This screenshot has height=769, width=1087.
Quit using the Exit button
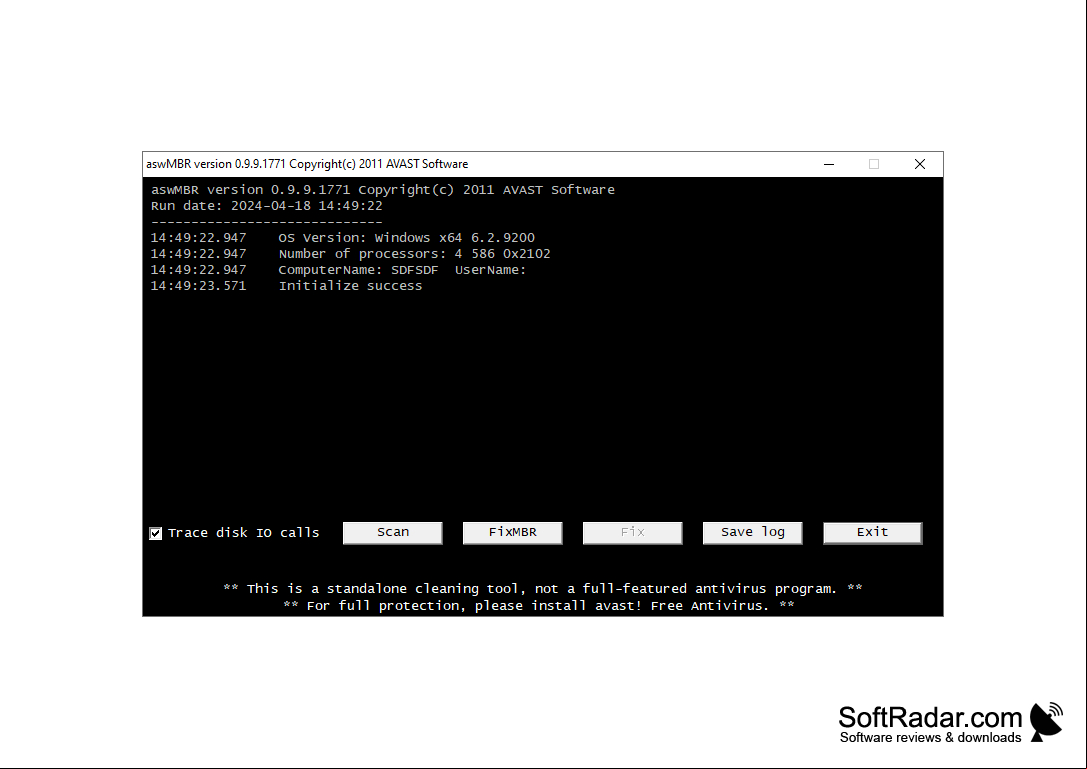click(872, 533)
